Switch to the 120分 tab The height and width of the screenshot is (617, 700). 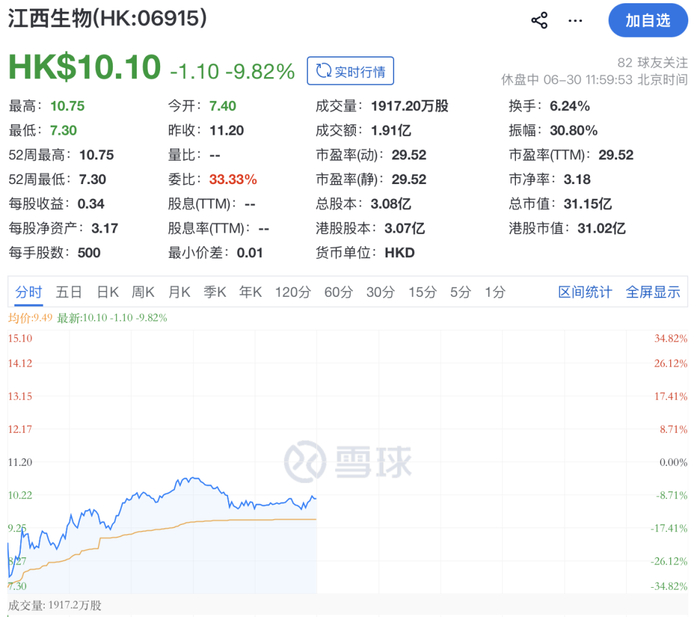[x=293, y=292]
